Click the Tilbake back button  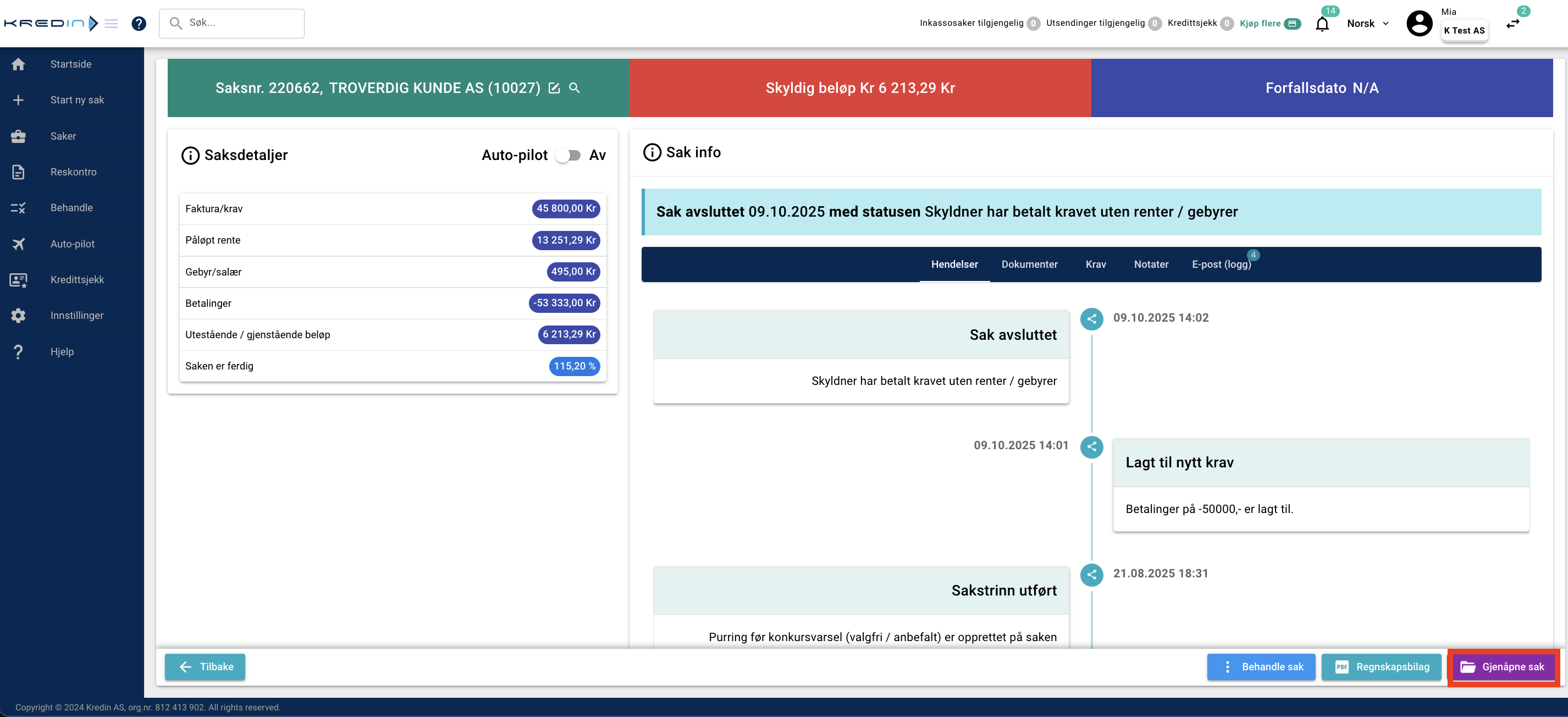click(x=205, y=666)
